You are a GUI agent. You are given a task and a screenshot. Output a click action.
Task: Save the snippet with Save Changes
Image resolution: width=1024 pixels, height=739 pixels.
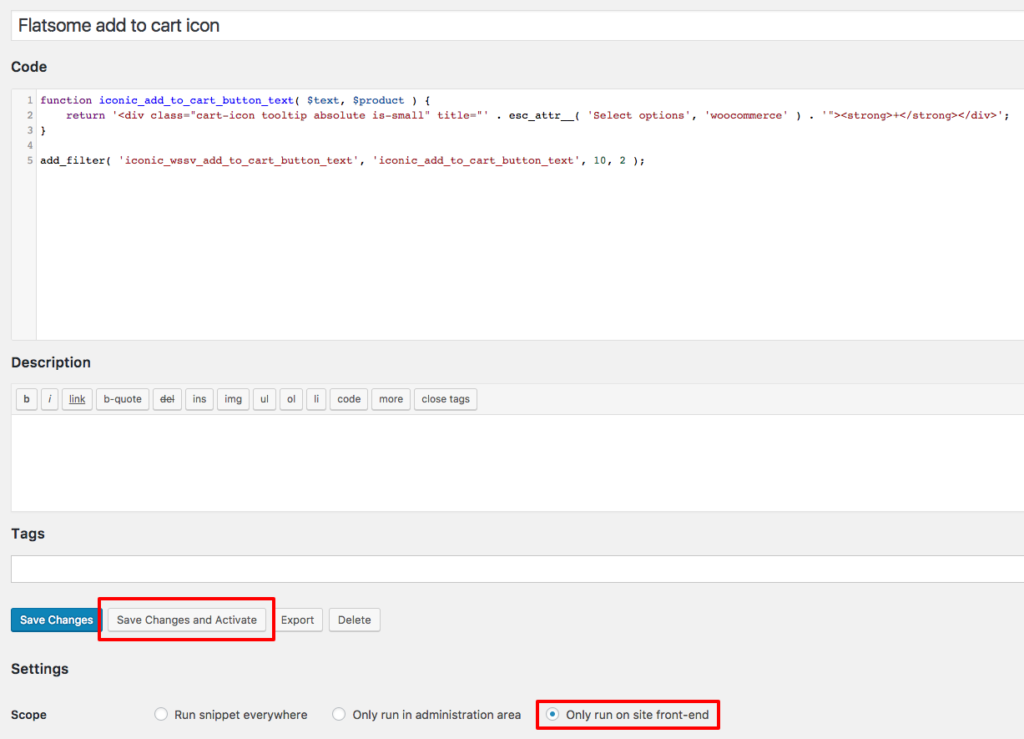tap(55, 620)
